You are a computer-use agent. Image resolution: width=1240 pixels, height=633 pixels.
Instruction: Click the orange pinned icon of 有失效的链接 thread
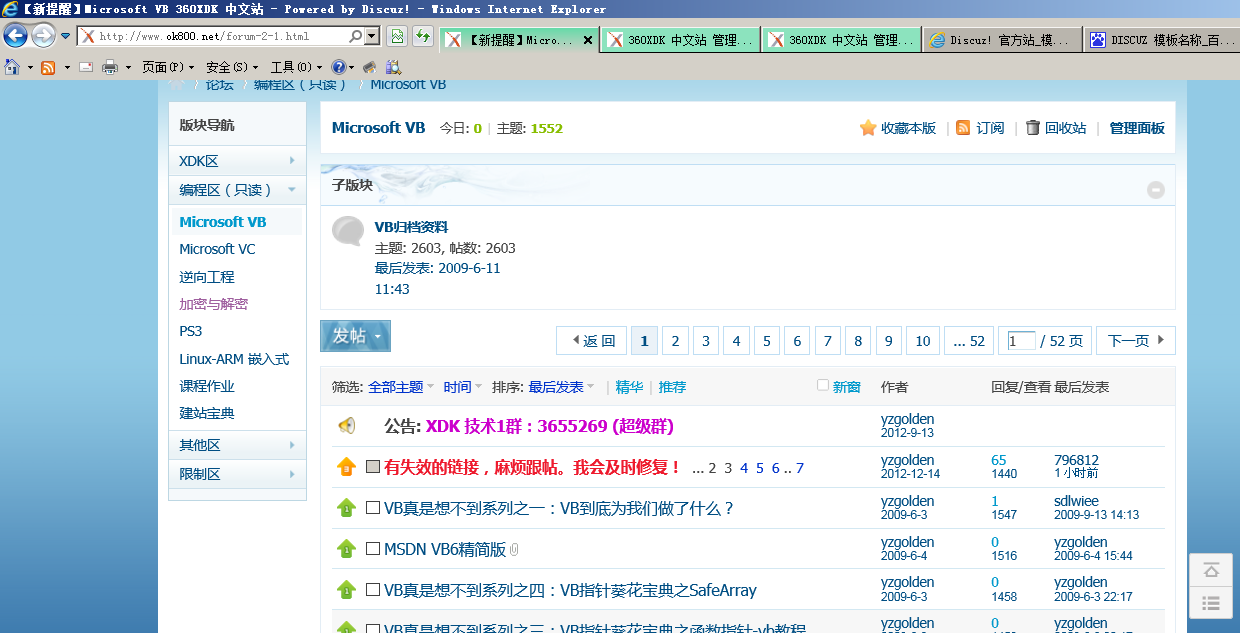tap(346, 467)
